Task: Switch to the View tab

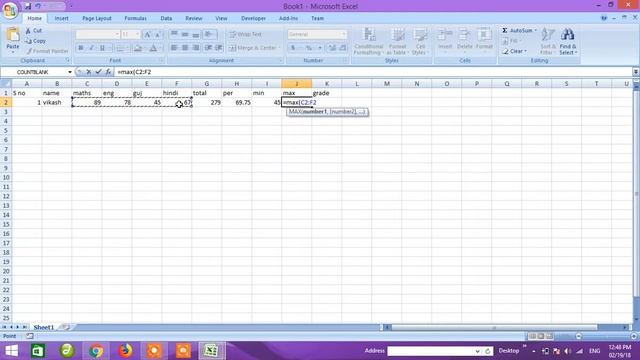Action: pyautogui.click(x=221, y=18)
